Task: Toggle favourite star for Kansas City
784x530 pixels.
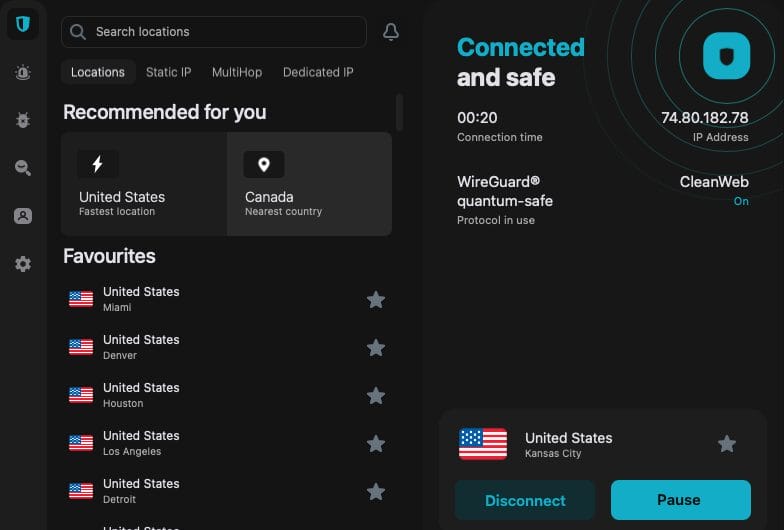Action: pos(727,444)
